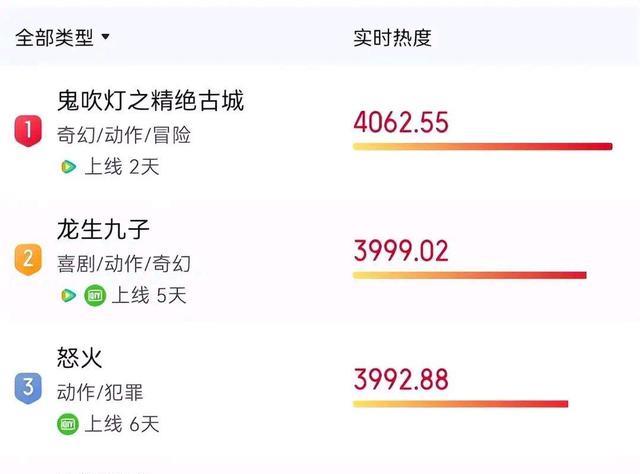This screenshot has height=474, width=640.
Task: Click the heat value 4062.55
Action: point(401,122)
